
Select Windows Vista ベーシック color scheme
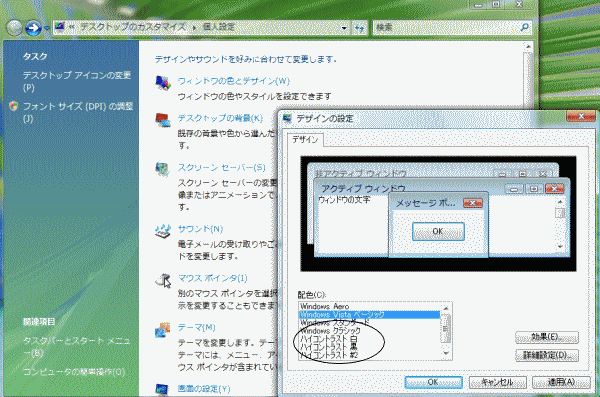tap(369, 315)
